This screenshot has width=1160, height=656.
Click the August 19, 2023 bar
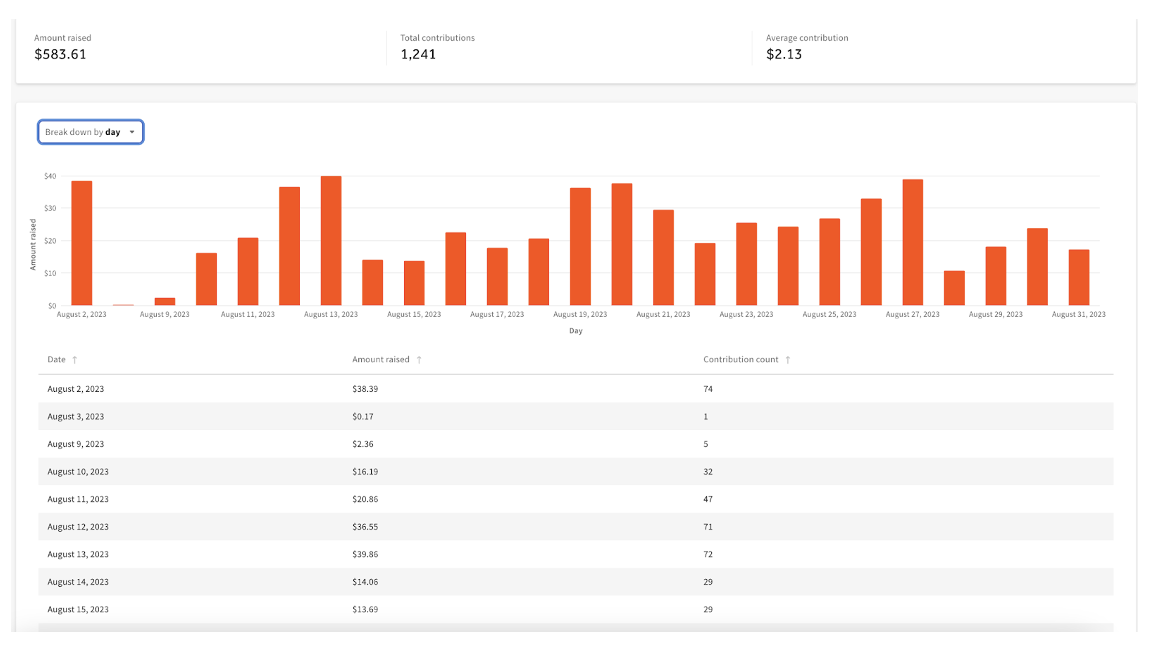coord(580,246)
